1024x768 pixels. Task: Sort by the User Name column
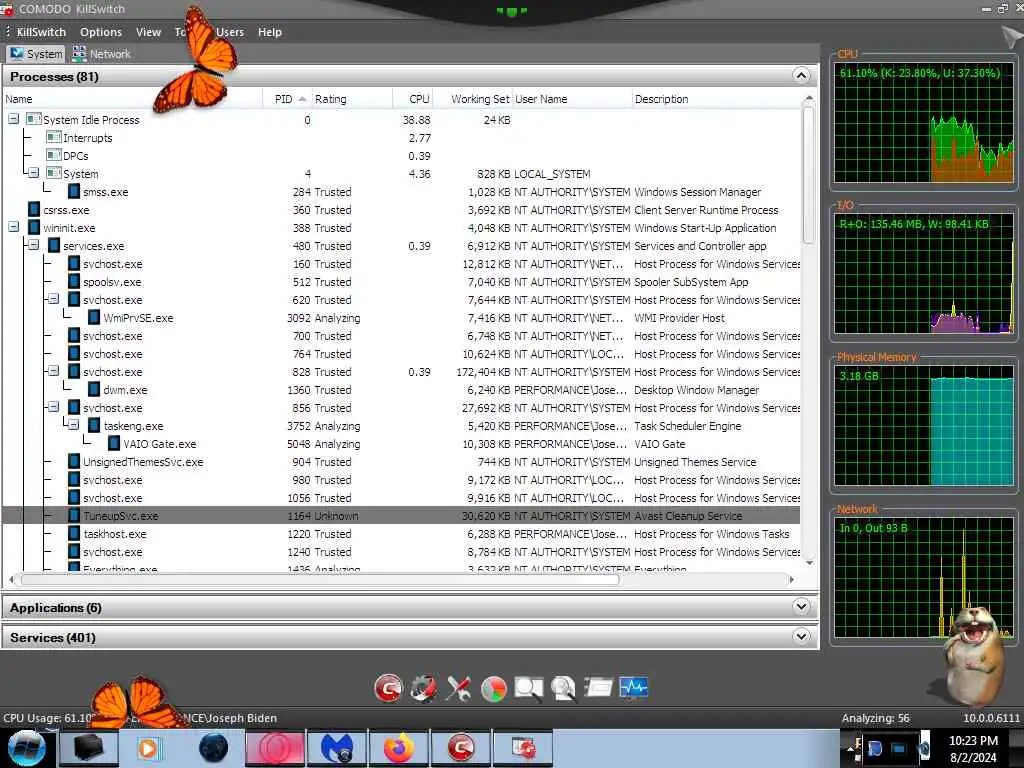click(x=571, y=99)
